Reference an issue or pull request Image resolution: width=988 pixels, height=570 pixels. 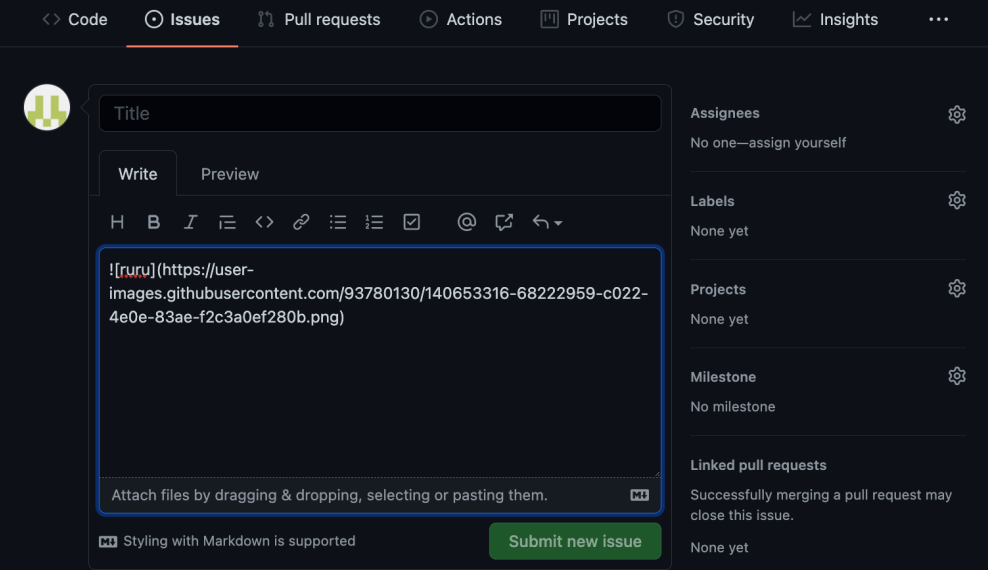pos(503,222)
